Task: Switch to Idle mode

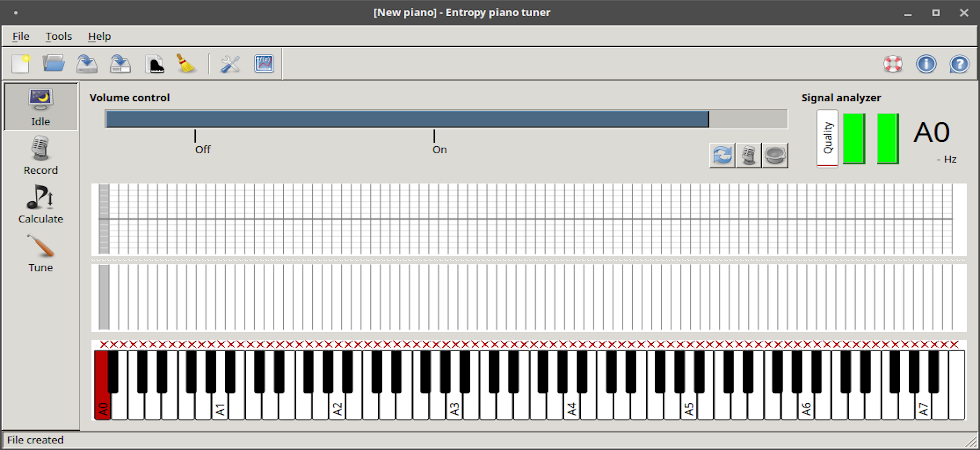Action: (41, 107)
